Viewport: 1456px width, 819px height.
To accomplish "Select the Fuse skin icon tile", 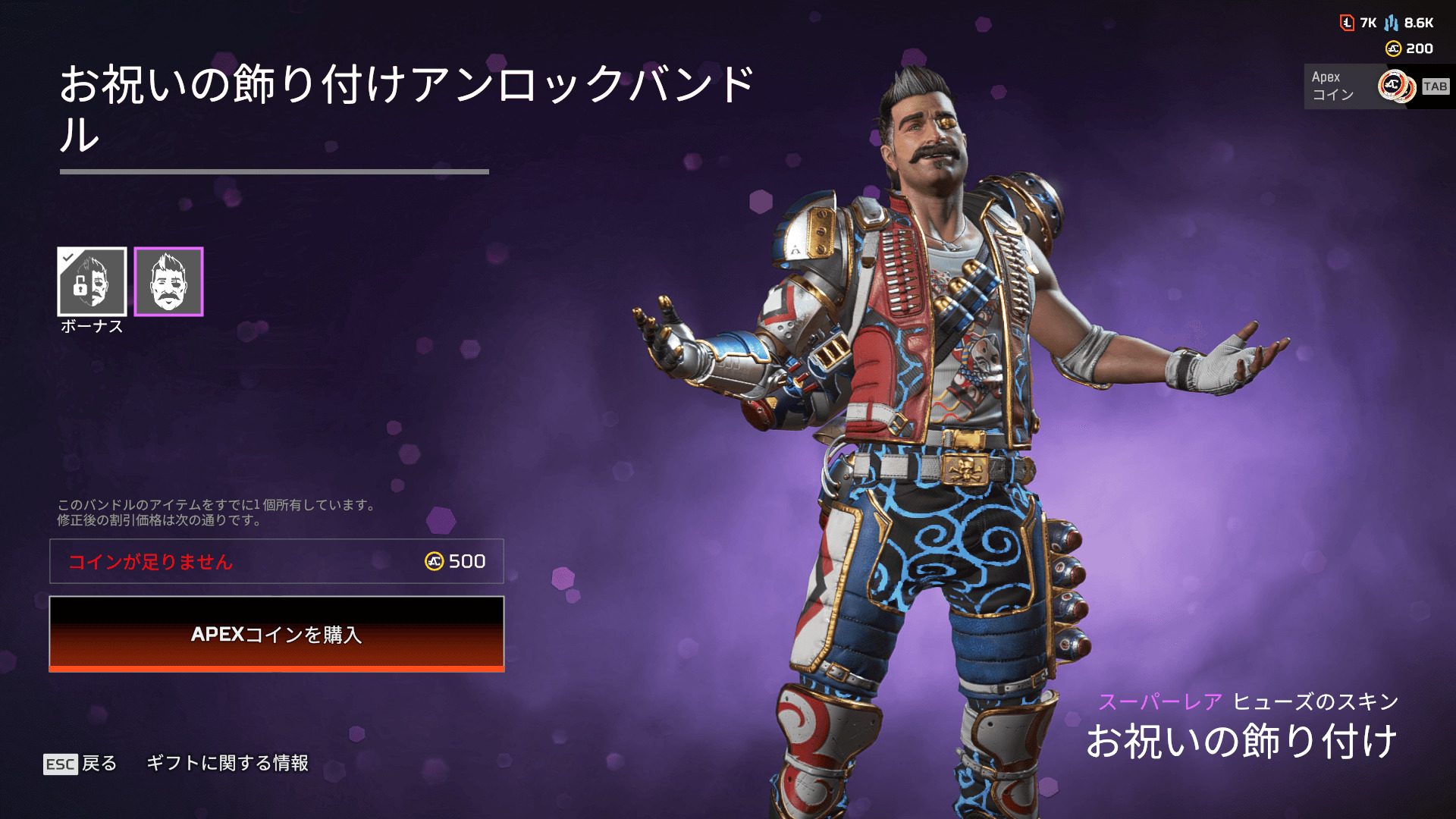I will pos(168,281).
